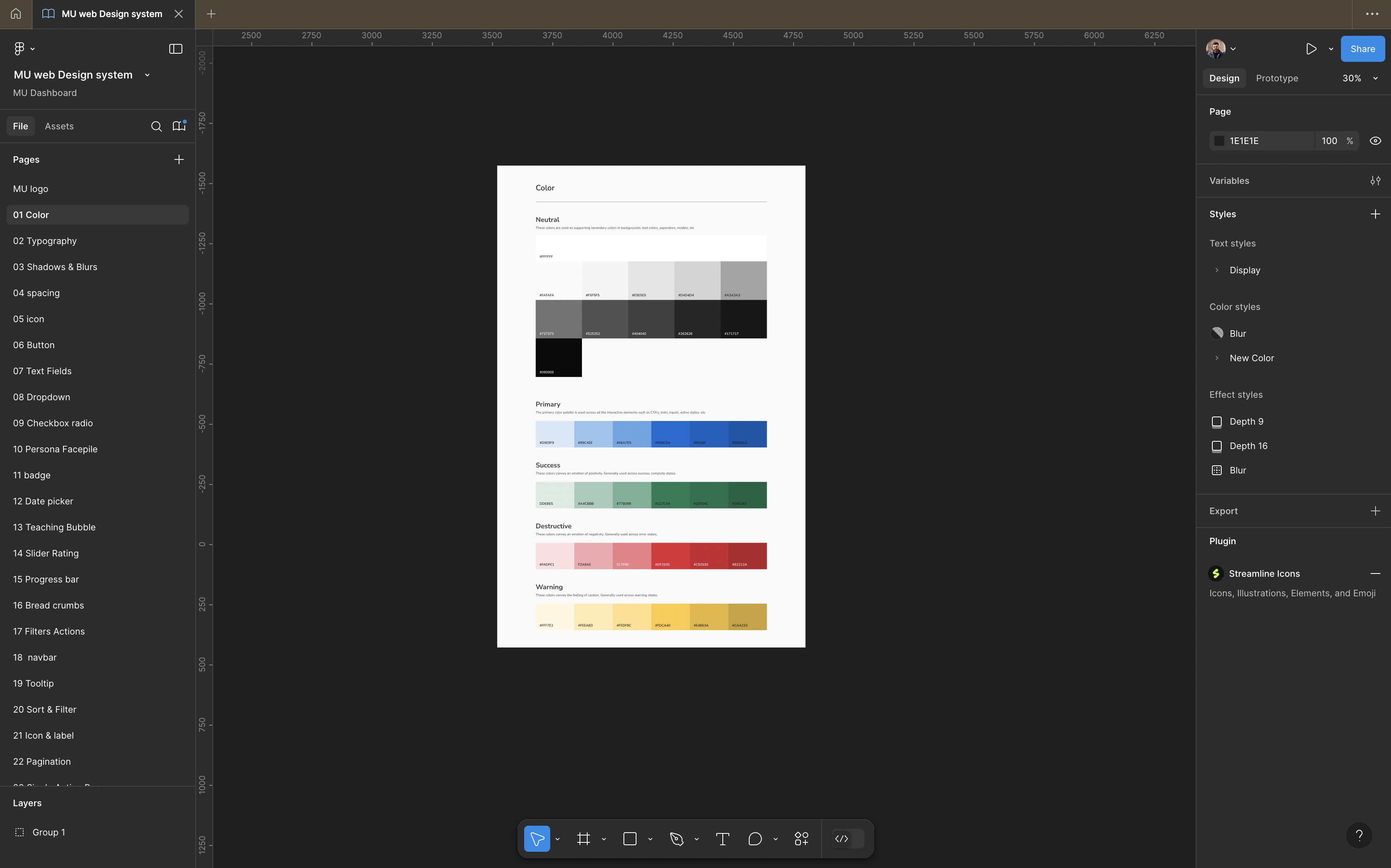Click the search icon in File panel
This screenshot has width=1391, height=868.
click(156, 126)
